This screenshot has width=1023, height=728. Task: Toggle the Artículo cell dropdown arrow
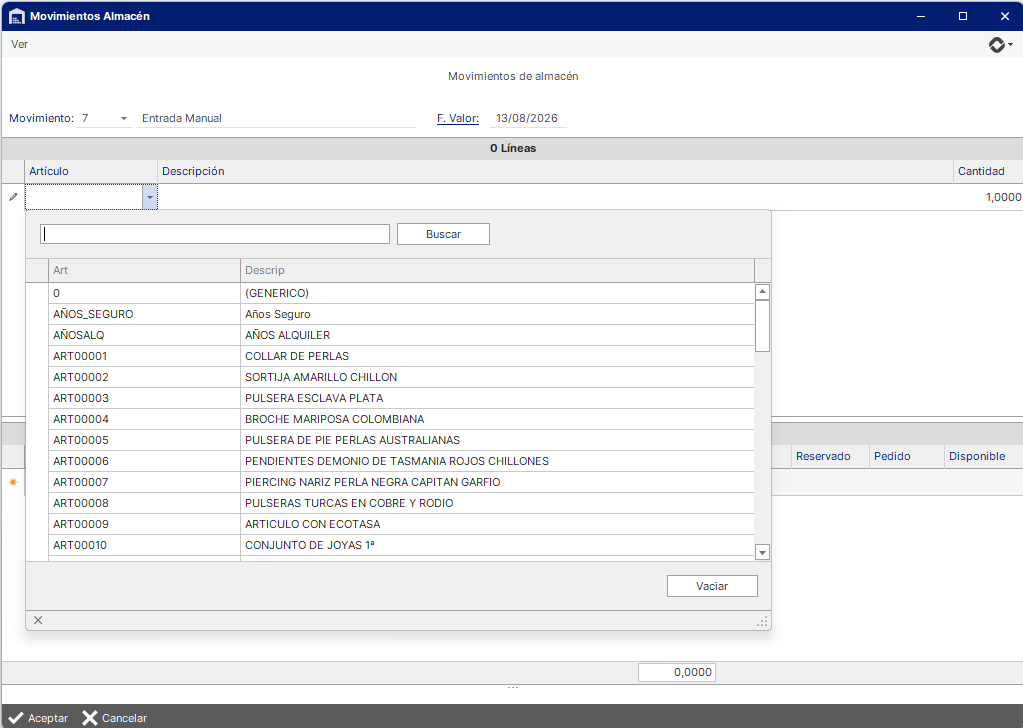149,197
